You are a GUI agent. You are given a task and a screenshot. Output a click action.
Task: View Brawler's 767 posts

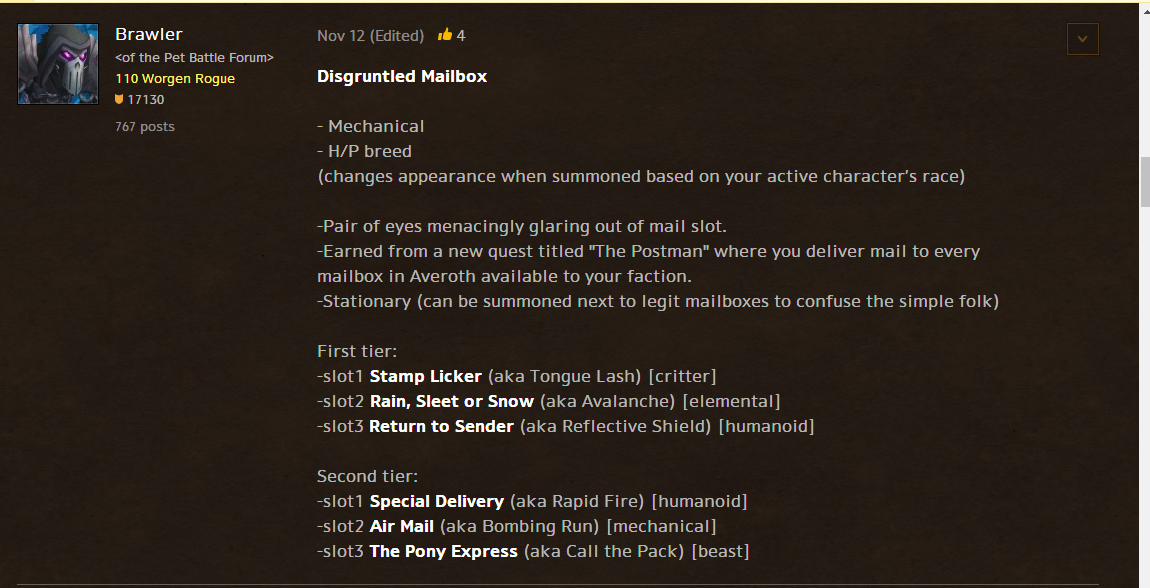145,126
